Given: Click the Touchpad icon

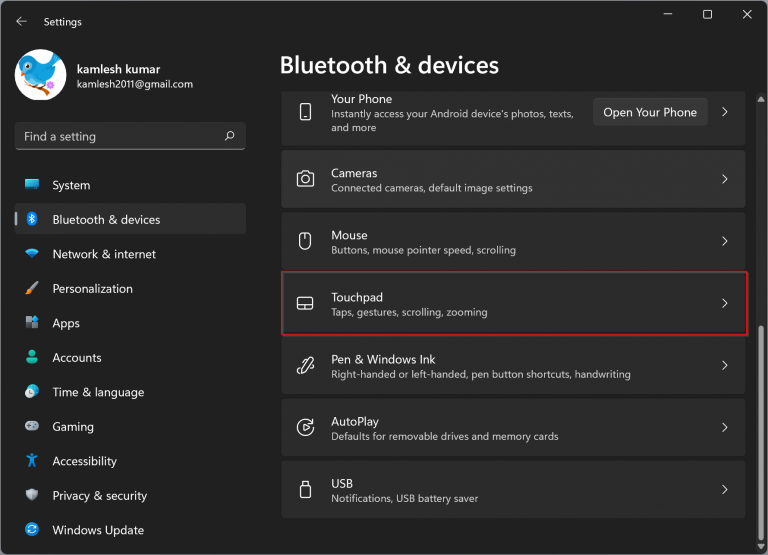Looking at the screenshot, I should [305, 303].
